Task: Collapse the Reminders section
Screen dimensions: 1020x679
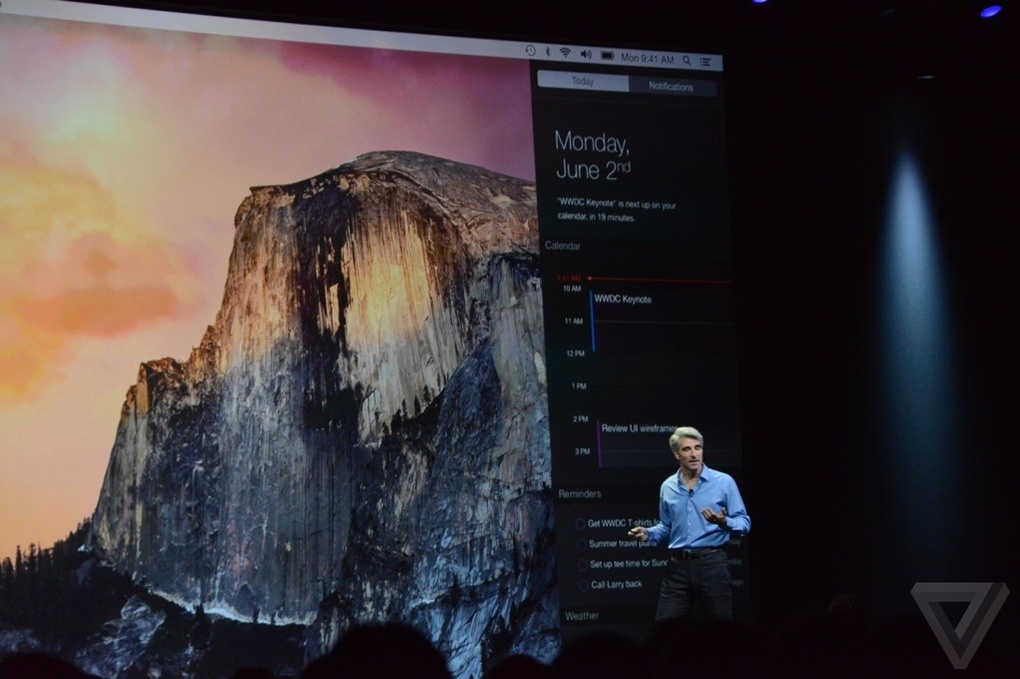Action: coord(580,494)
